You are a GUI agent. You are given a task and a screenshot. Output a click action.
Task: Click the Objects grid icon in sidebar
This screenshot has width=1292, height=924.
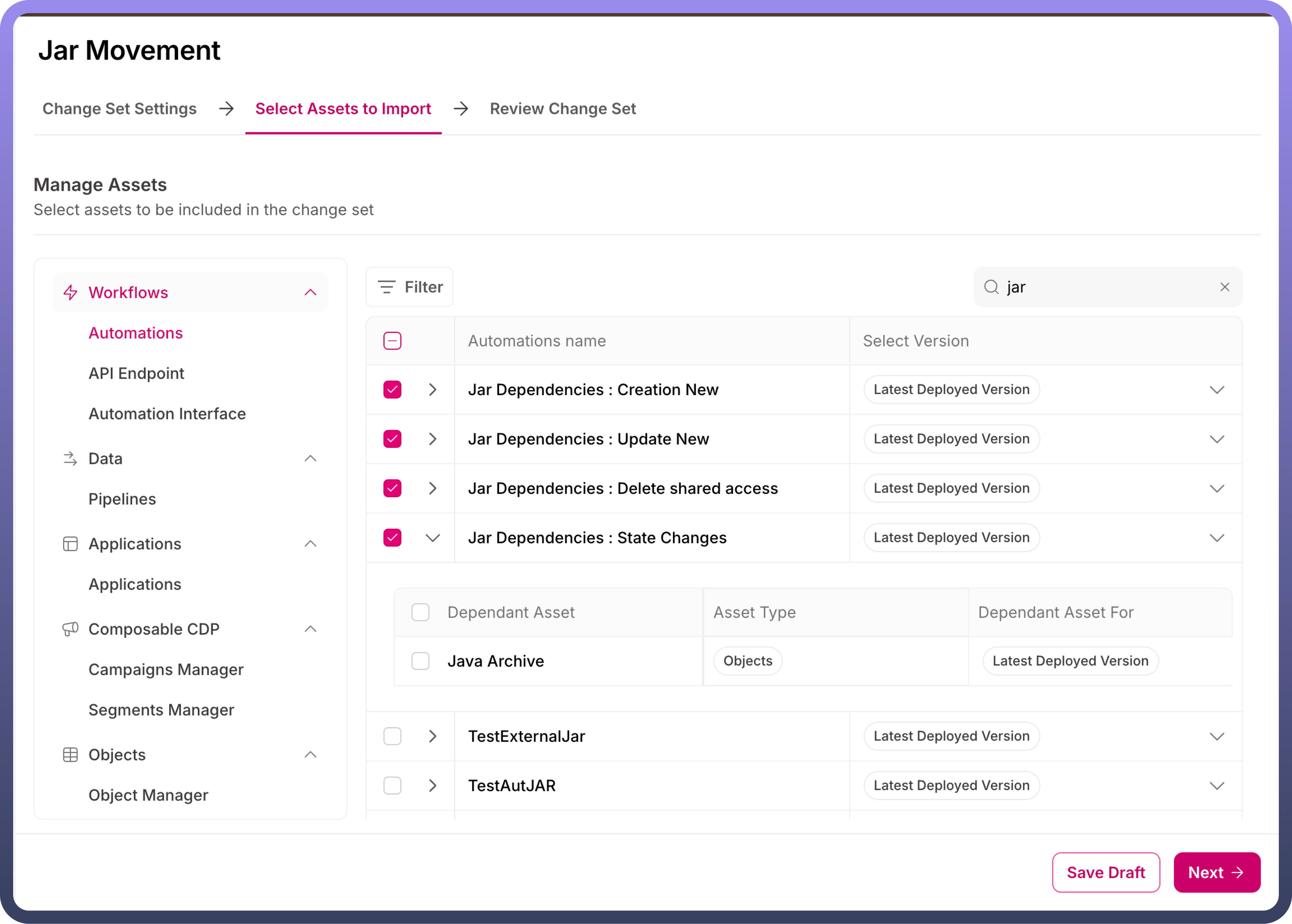point(71,755)
